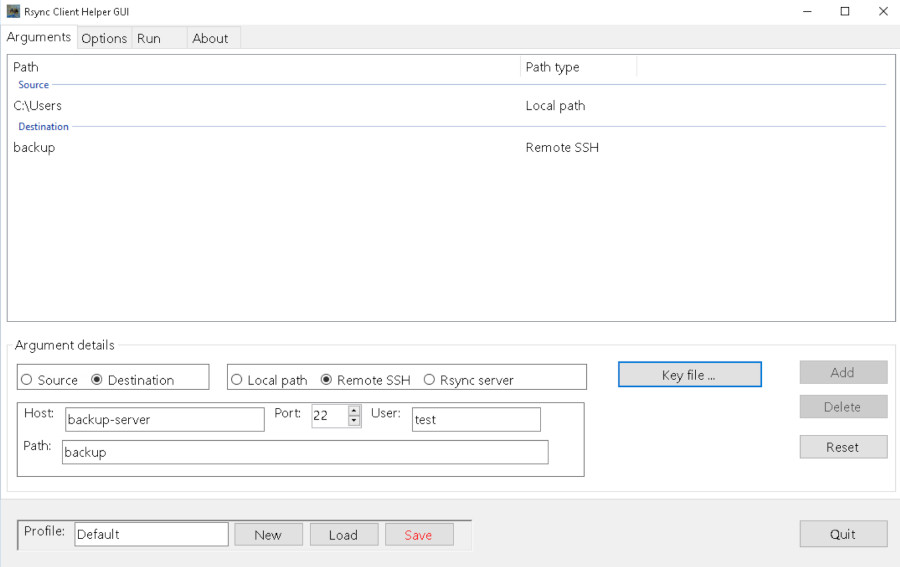Save the current profile
Image resolution: width=900 pixels, height=567 pixels.
[418, 535]
